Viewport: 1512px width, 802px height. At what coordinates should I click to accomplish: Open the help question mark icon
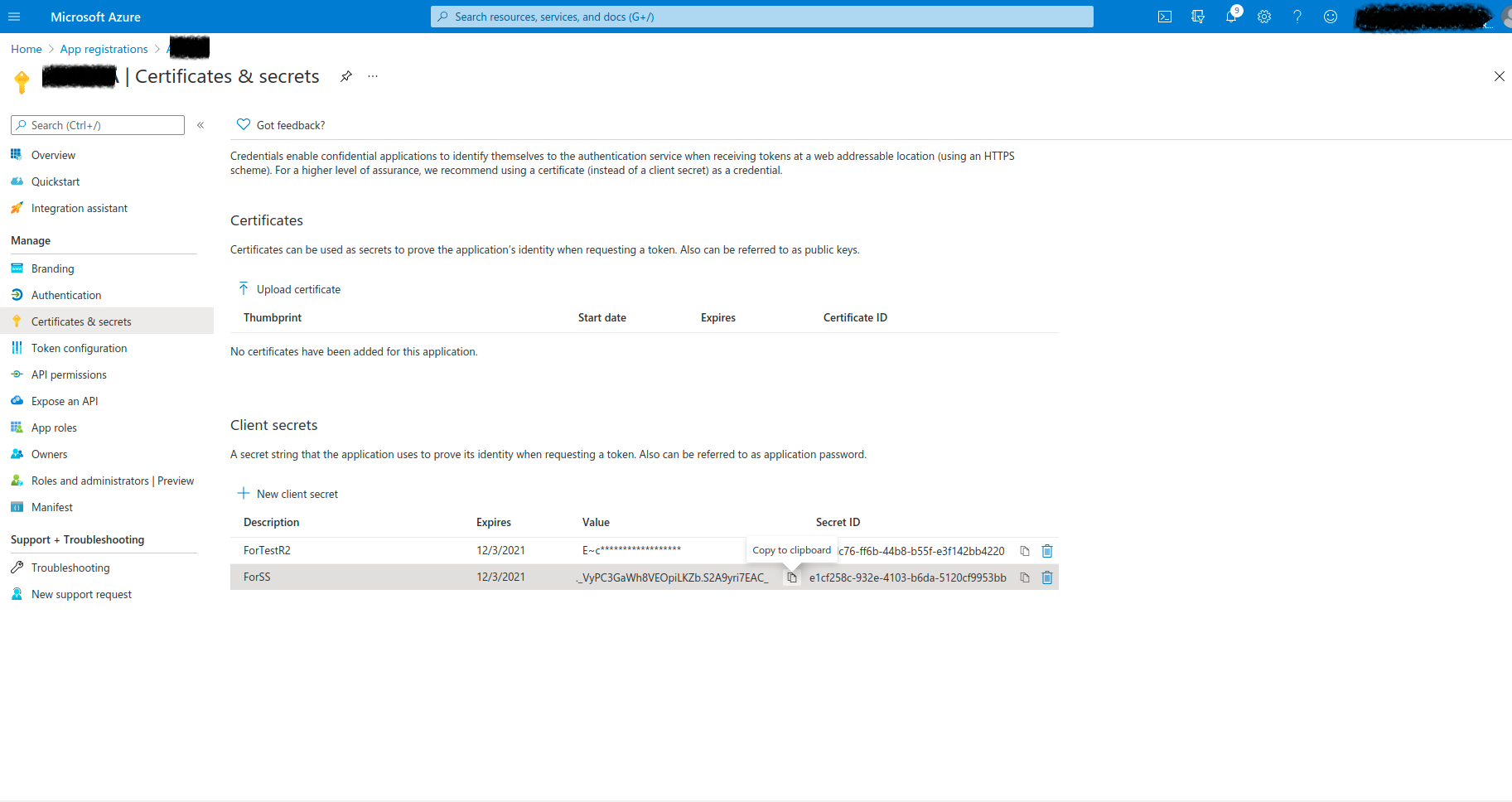(x=1297, y=17)
